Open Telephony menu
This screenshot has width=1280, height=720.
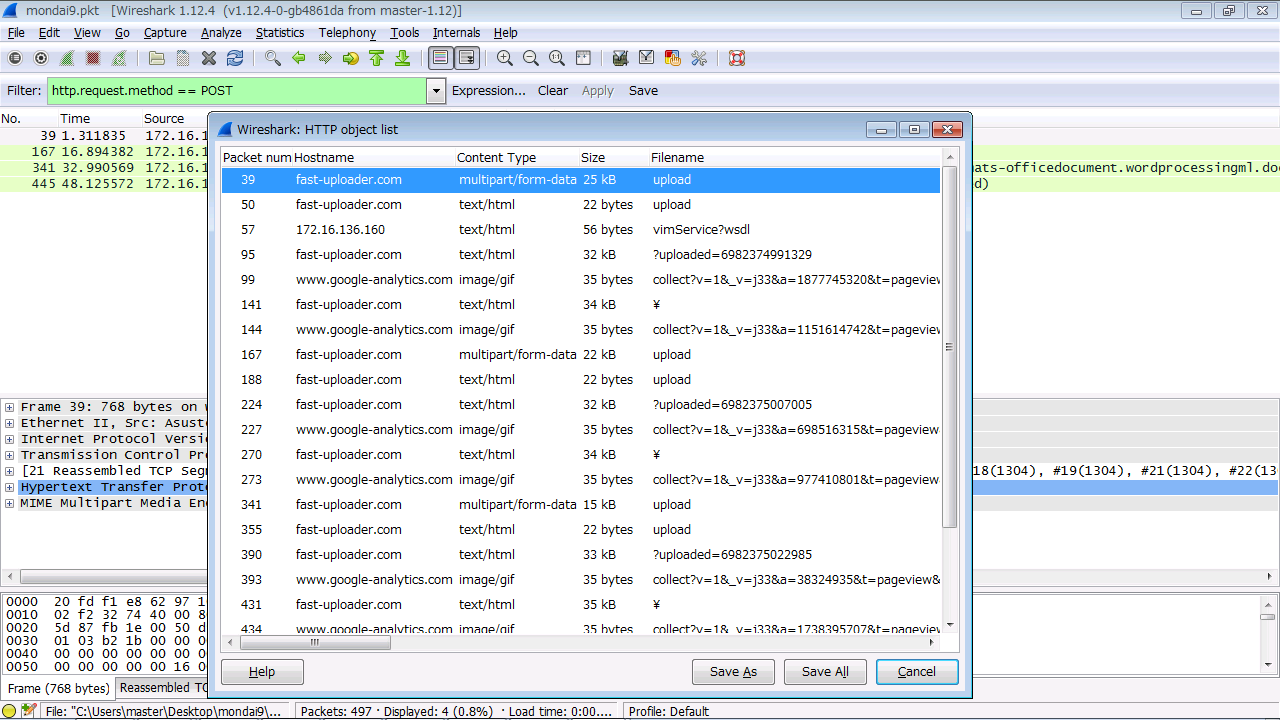coord(347,32)
